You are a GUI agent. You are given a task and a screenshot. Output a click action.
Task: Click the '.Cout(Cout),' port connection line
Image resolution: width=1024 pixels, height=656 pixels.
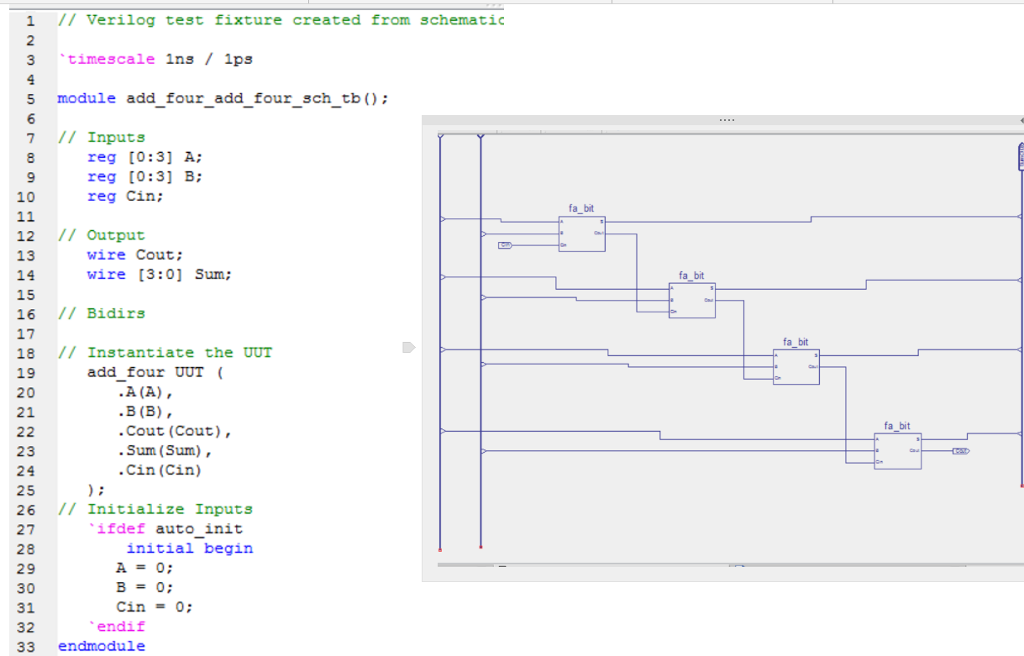coord(174,431)
